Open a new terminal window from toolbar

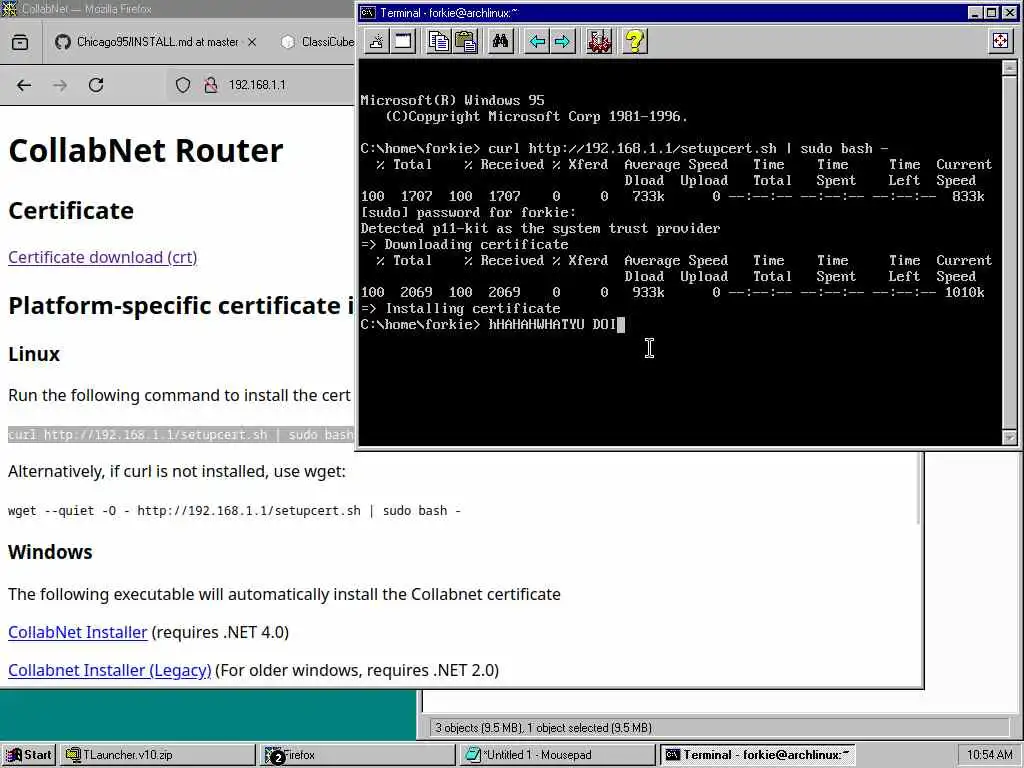[404, 42]
